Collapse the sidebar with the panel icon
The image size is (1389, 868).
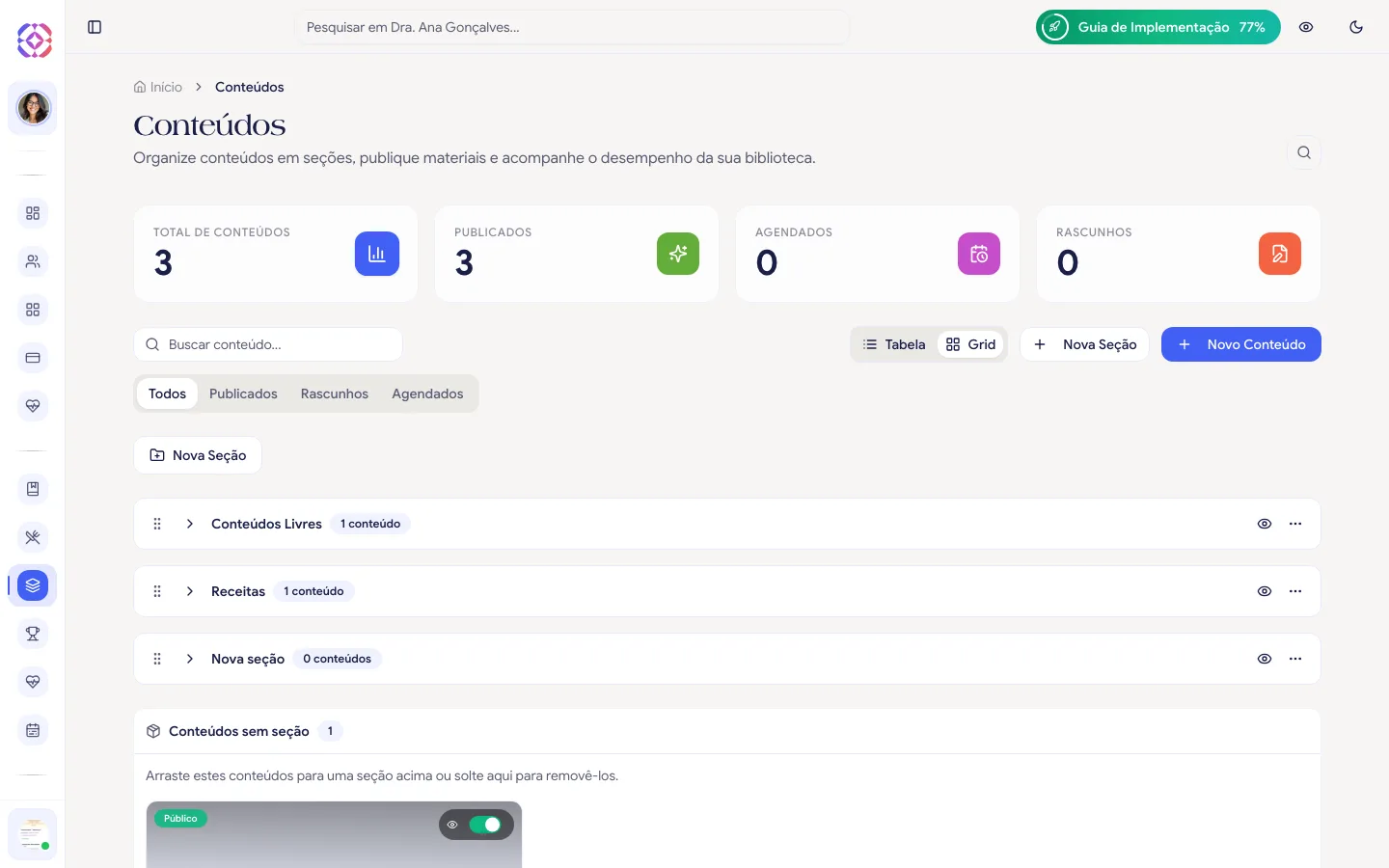click(x=95, y=27)
